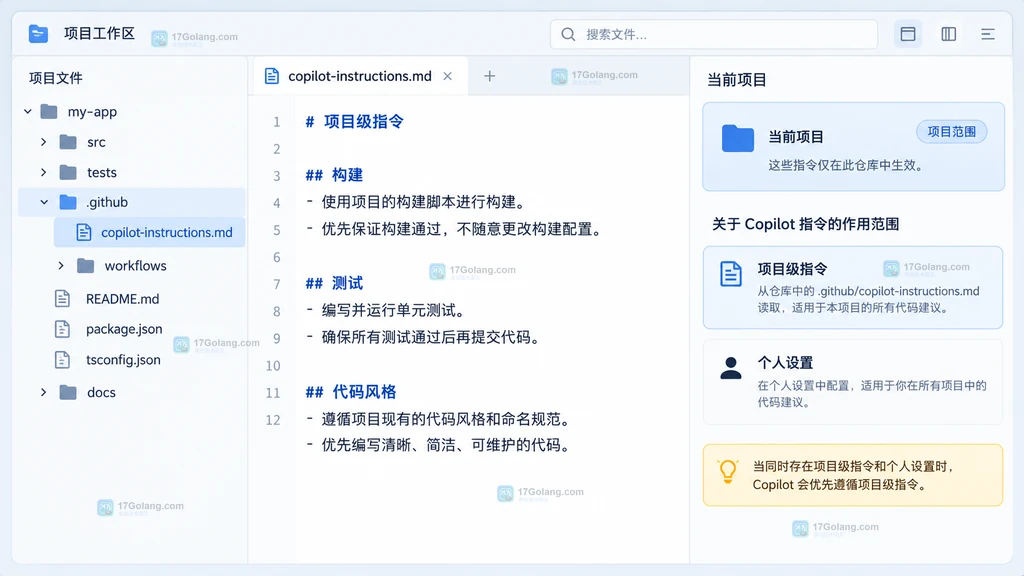Screen dimensions: 1024x576
Task: Expand the docs folder chevron
Action: pyautogui.click(x=44, y=392)
